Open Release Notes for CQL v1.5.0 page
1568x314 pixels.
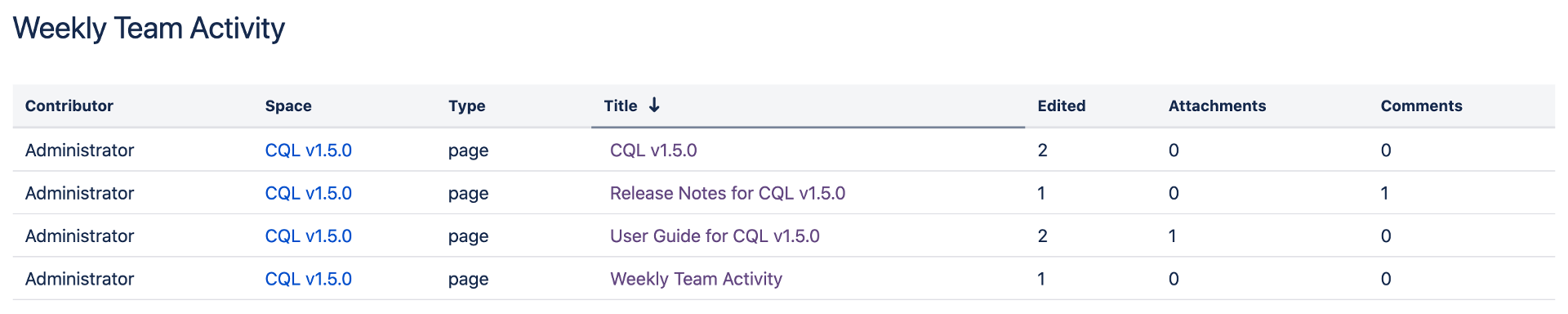(728, 193)
